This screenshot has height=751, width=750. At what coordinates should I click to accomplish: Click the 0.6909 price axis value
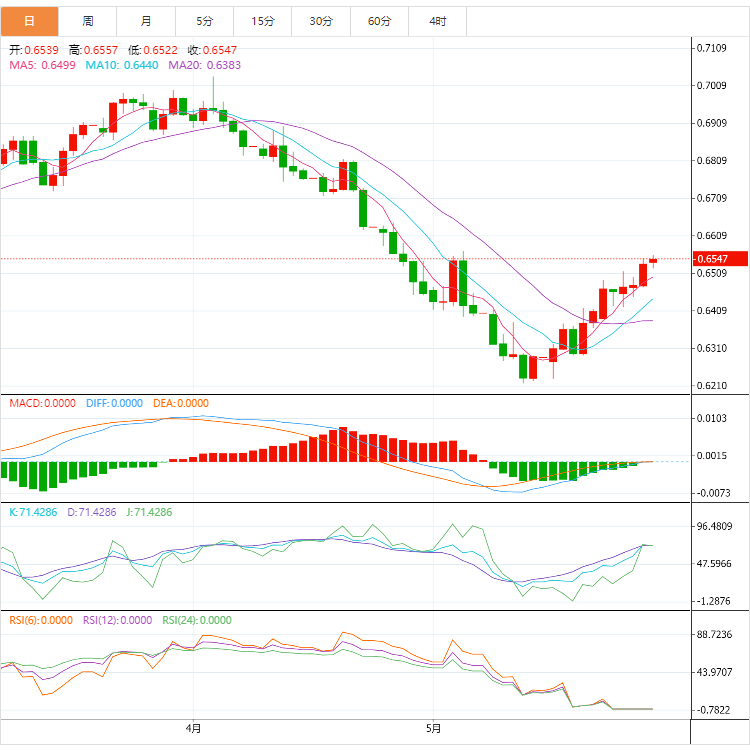tap(711, 123)
